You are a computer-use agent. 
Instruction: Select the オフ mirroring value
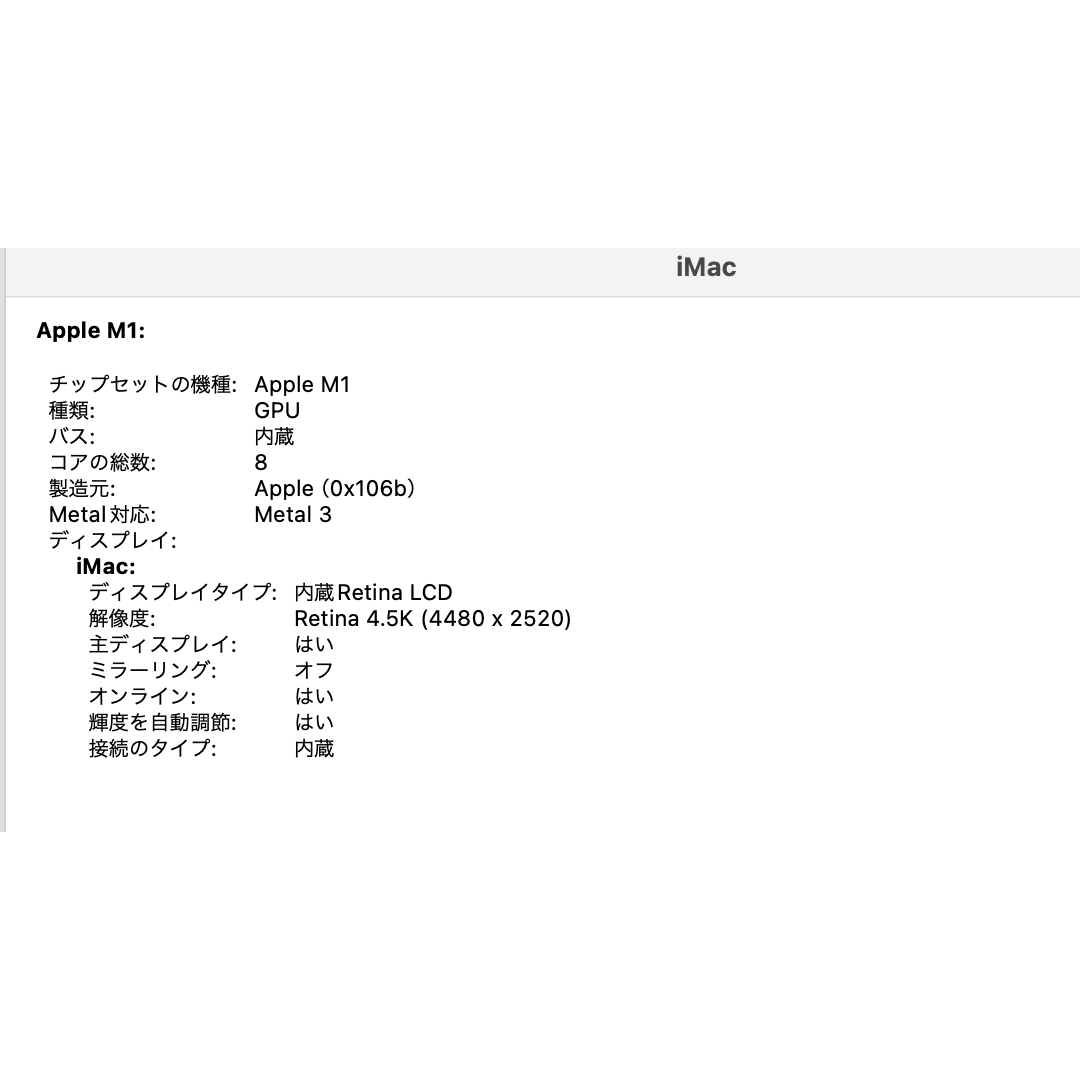pos(314,670)
